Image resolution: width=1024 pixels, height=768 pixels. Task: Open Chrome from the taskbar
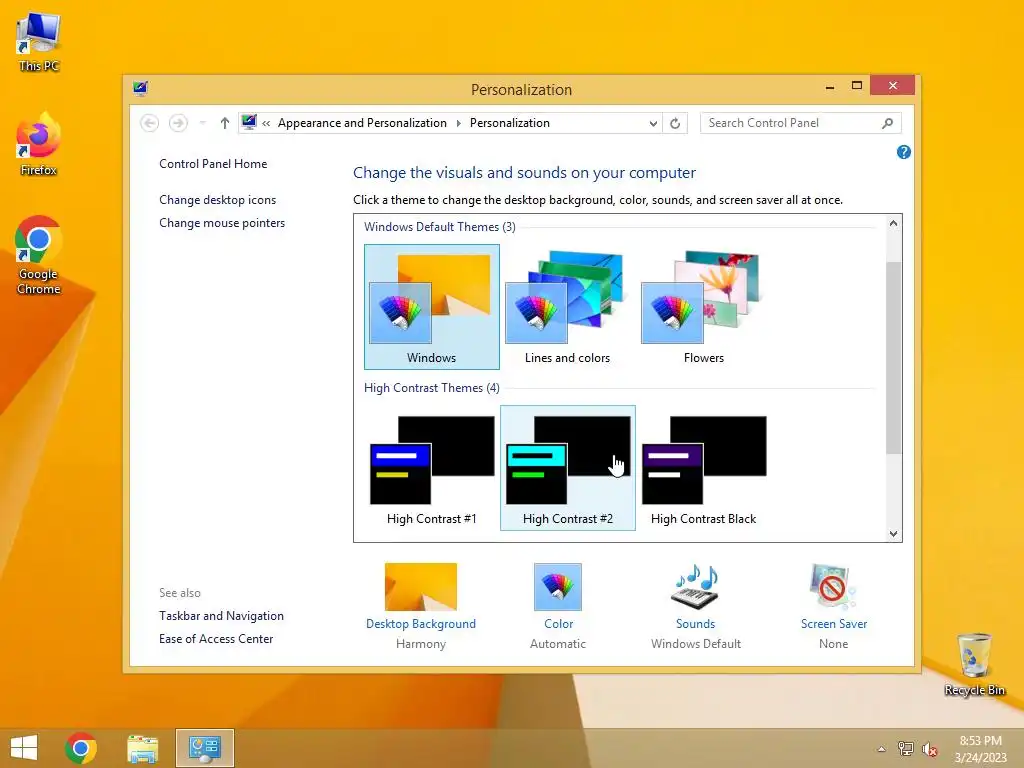pyautogui.click(x=81, y=748)
